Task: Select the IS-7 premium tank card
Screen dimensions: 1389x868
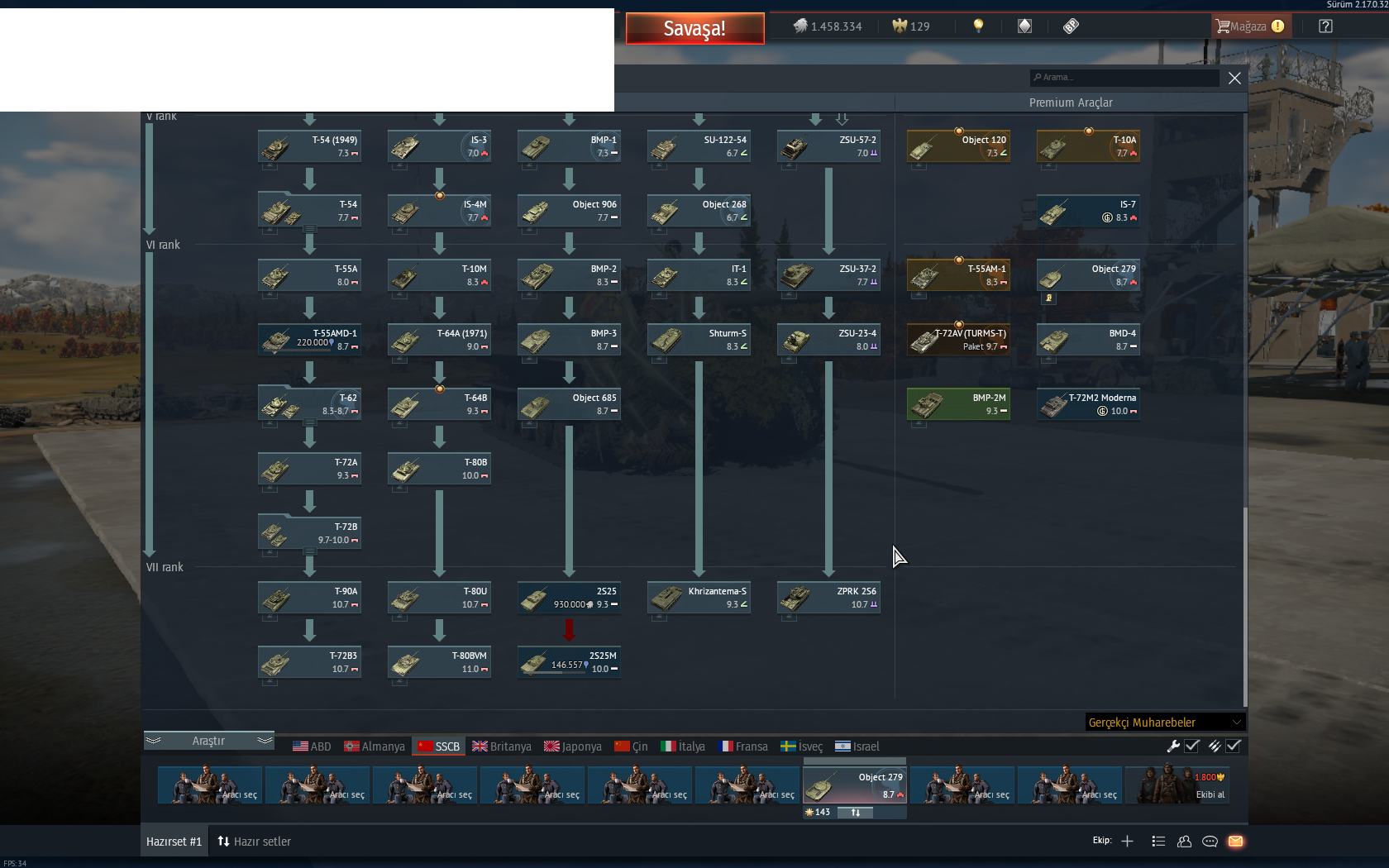Action: (1088, 211)
